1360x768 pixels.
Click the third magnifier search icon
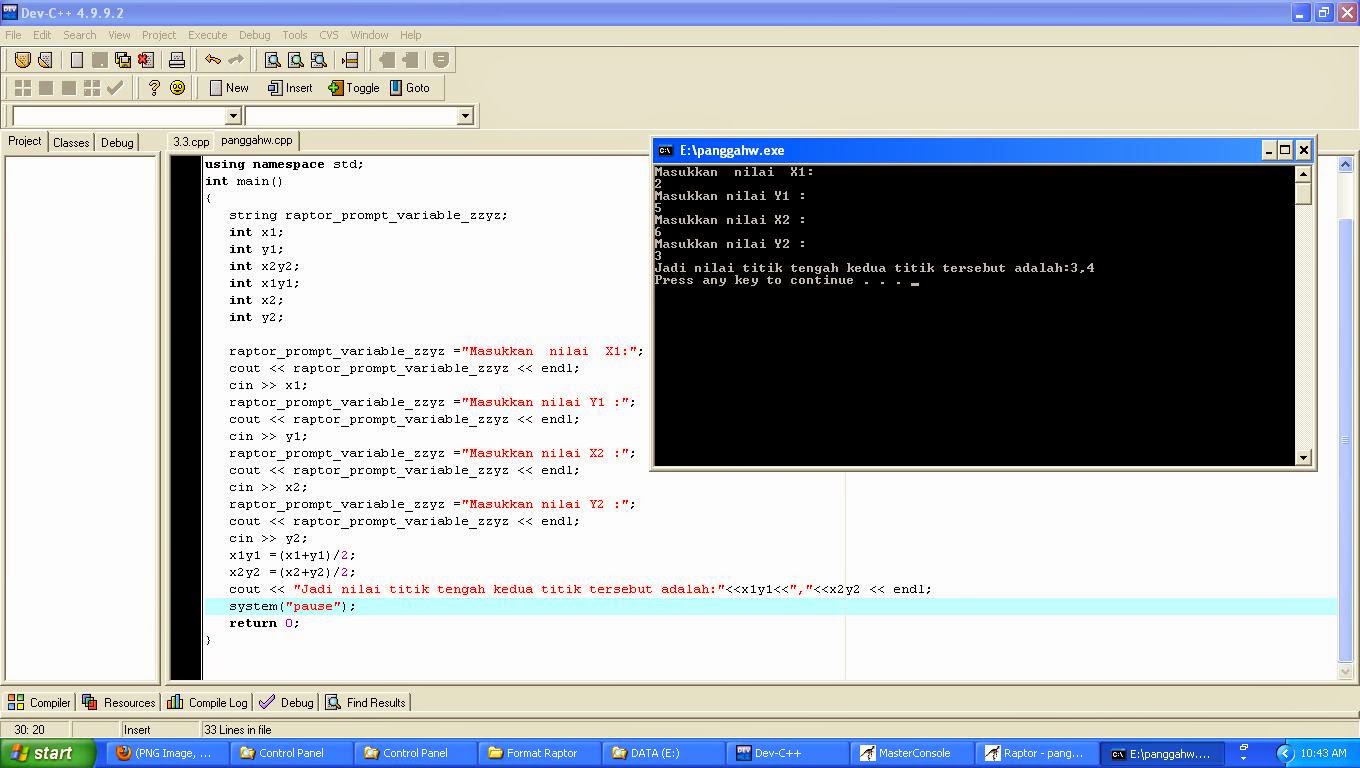pos(318,60)
